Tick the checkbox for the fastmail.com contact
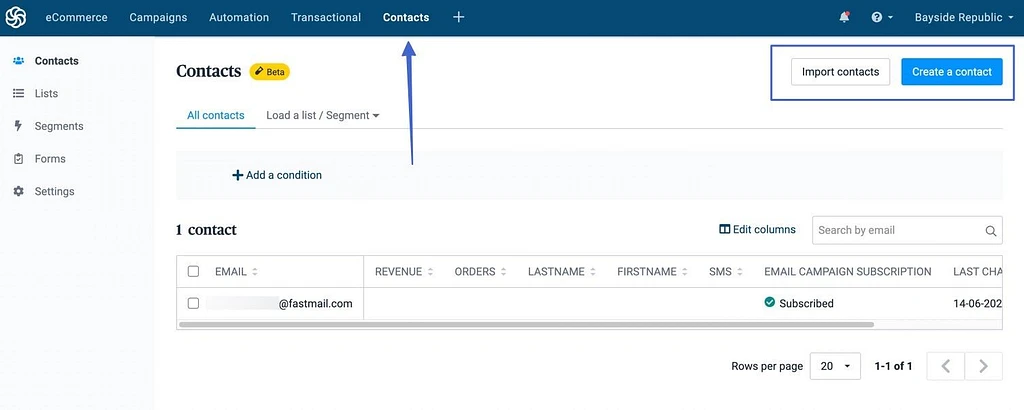Screen dimensions: 1024x410 click(x=193, y=304)
